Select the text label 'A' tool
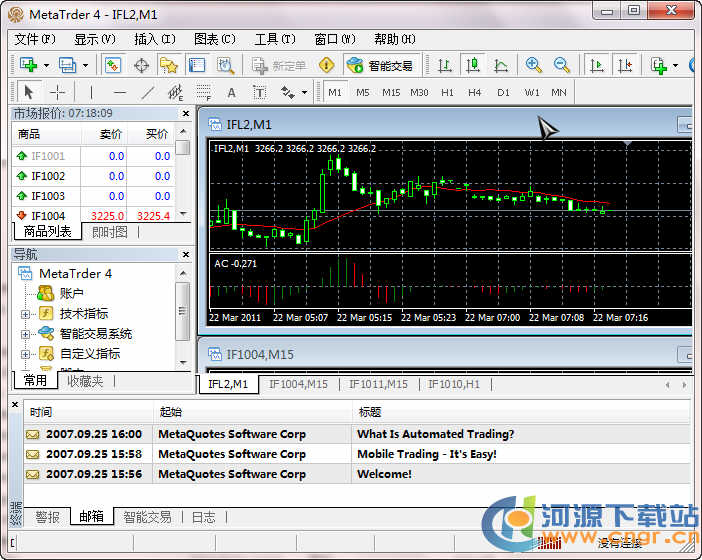Viewport: 702px width, 560px height. pyautogui.click(x=231, y=92)
